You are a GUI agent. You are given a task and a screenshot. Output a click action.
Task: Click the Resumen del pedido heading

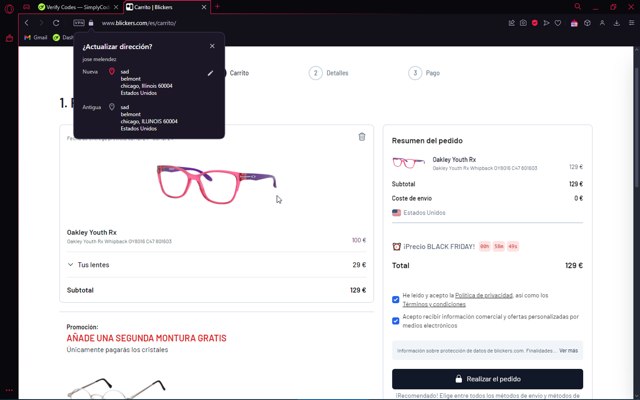click(427, 140)
